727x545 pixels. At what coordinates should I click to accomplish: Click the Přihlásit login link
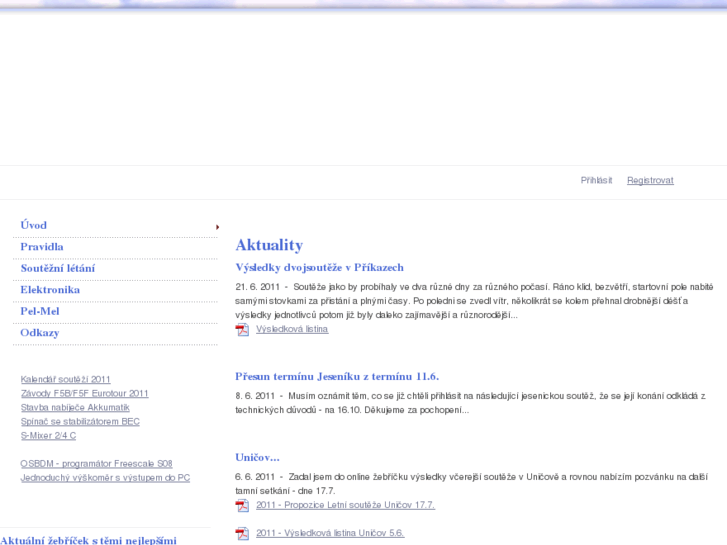pos(596,180)
